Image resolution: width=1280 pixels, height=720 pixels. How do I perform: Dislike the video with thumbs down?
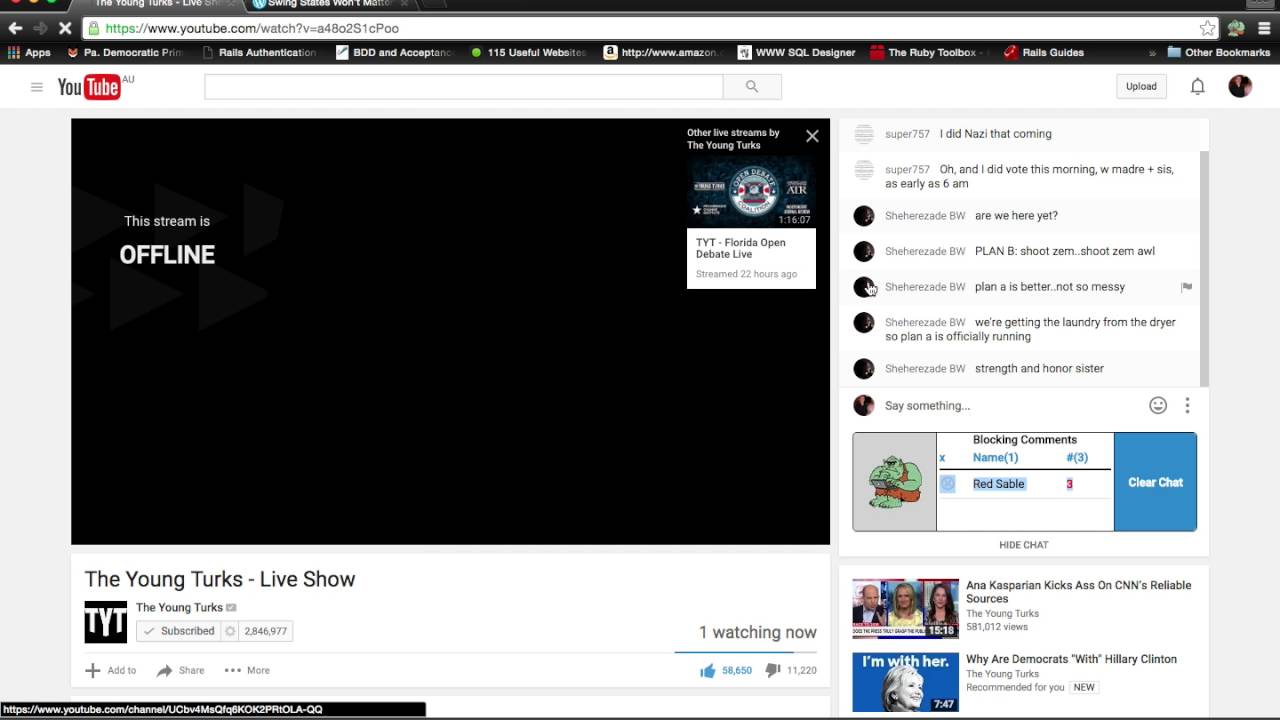(x=772, y=670)
